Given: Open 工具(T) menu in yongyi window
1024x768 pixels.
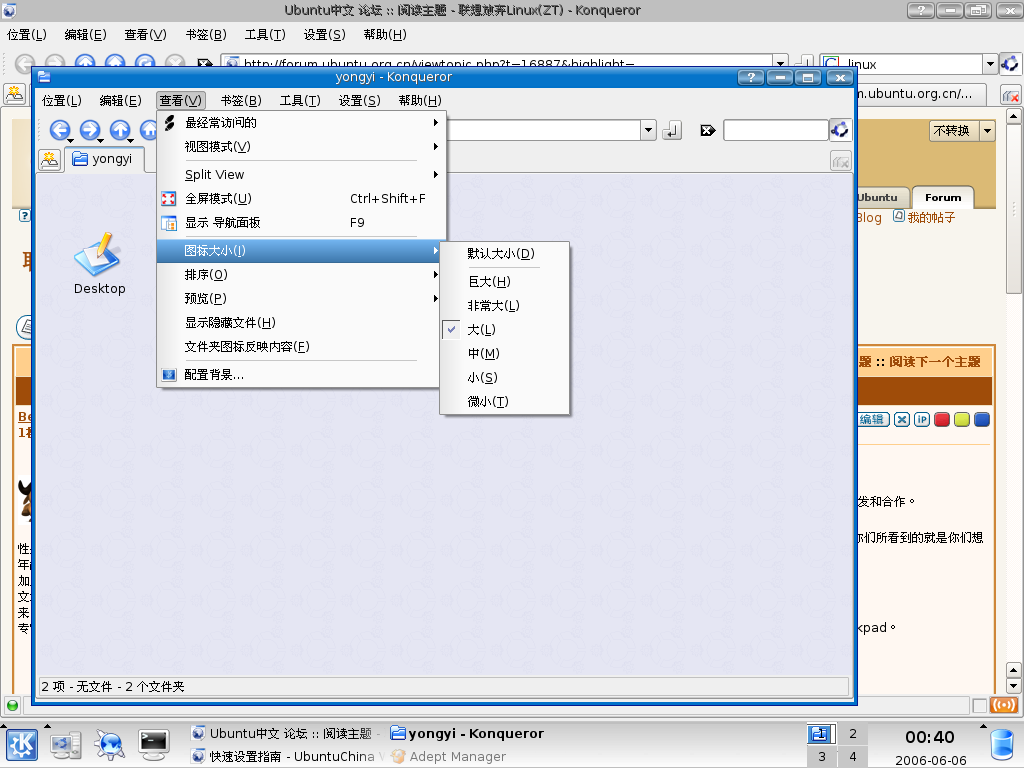Looking at the screenshot, I should click(300, 101).
